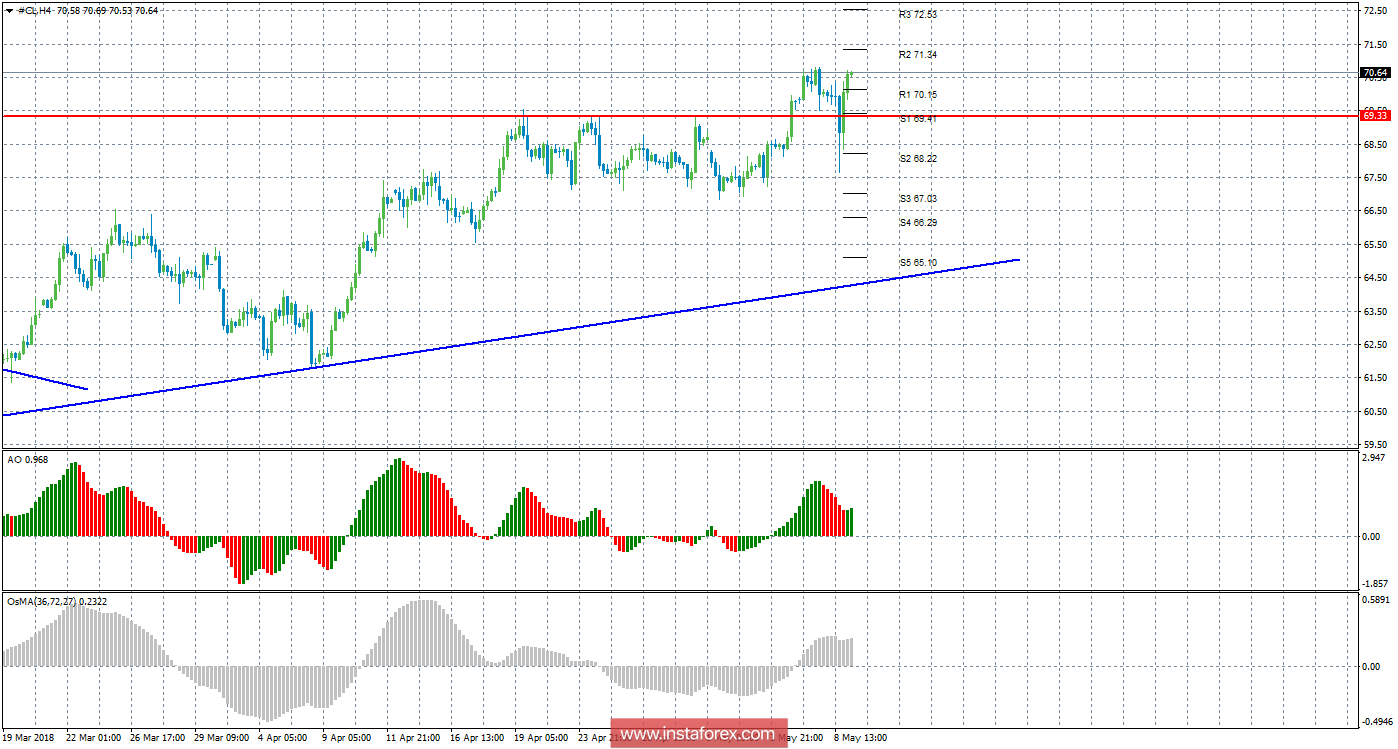Click the AO scale value 2.947

click(1376, 457)
